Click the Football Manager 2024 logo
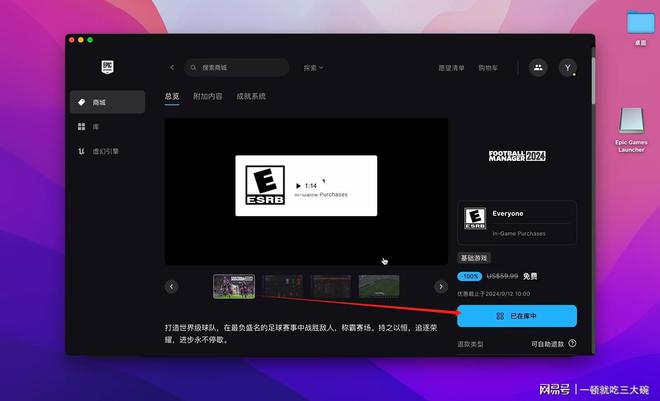The image size is (660, 401). (517, 156)
